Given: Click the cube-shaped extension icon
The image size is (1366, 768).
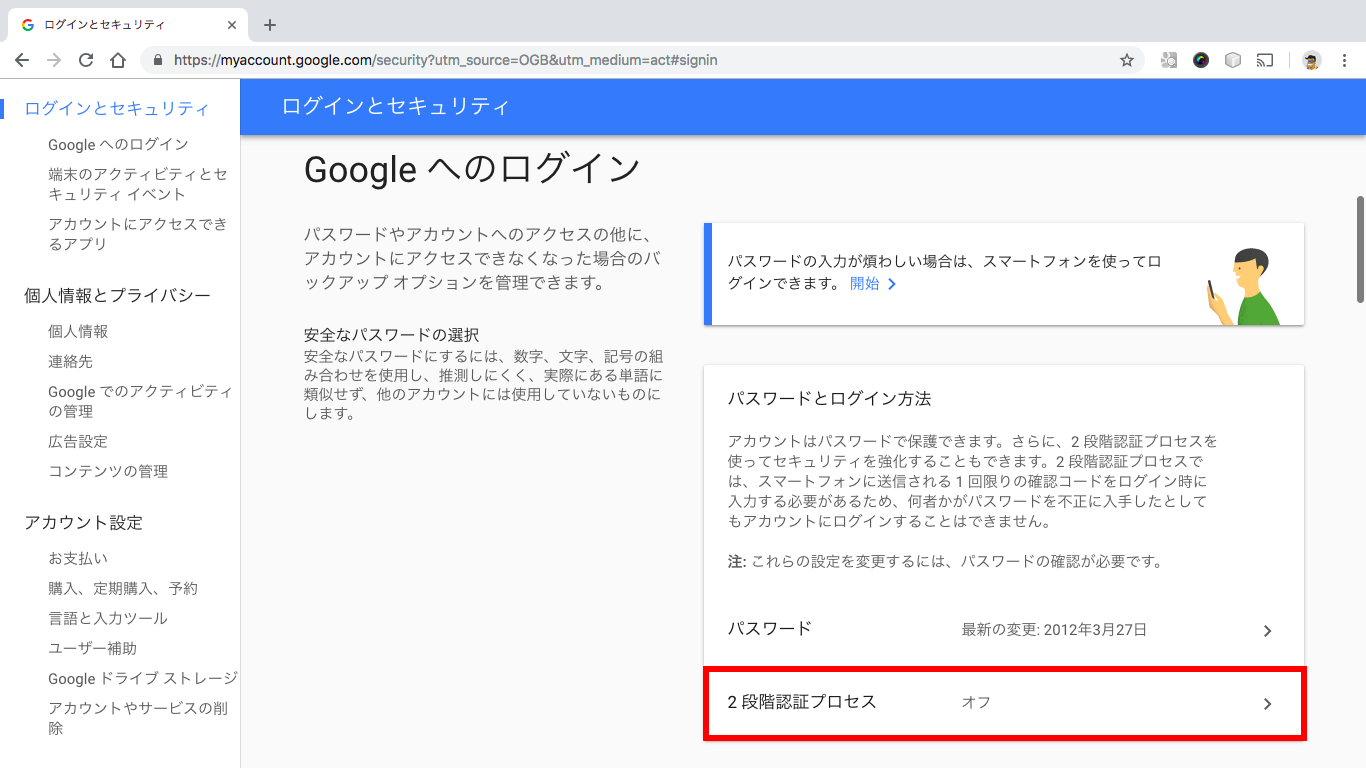Looking at the screenshot, I should [1231, 60].
